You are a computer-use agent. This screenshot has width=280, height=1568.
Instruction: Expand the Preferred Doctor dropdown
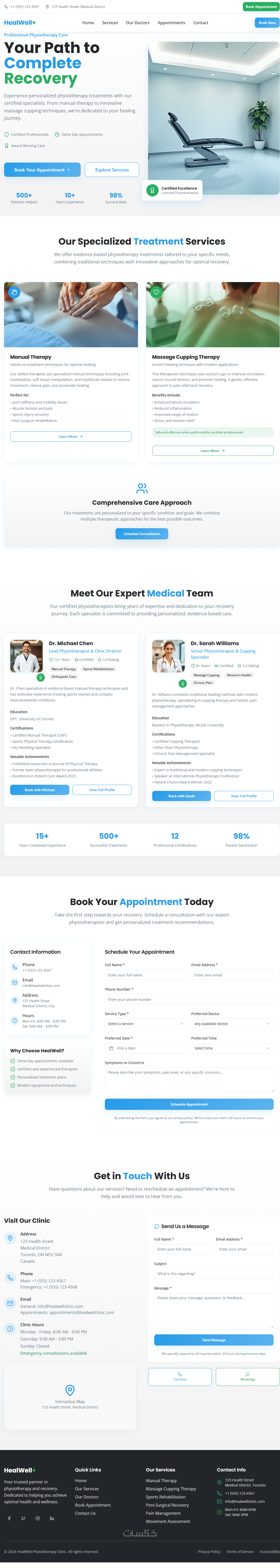pyautogui.click(x=232, y=1024)
